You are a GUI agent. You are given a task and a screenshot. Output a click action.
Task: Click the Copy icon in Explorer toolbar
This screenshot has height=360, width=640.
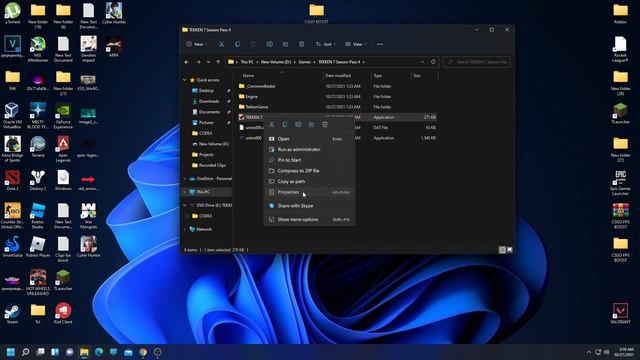click(237, 44)
